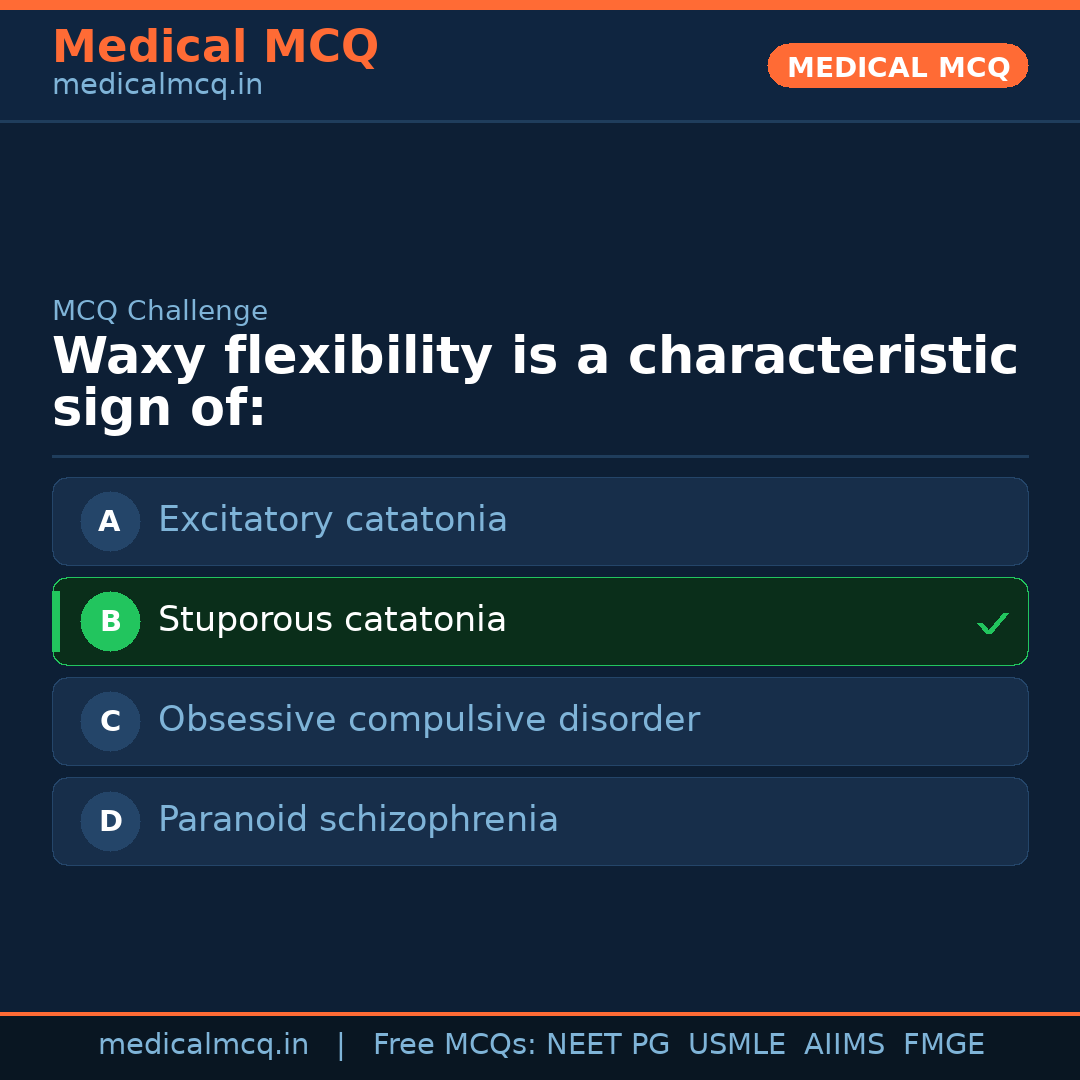The width and height of the screenshot is (1080, 1080).
Task: Click the "Waxy flexibility" question heading
Action: pos(534,382)
